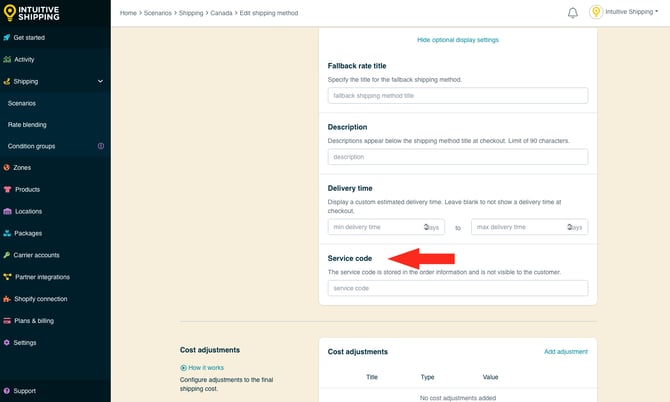Click the Shopify connection icon
Image resolution: width=670 pixels, height=402 pixels.
pyautogui.click(x=7, y=299)
